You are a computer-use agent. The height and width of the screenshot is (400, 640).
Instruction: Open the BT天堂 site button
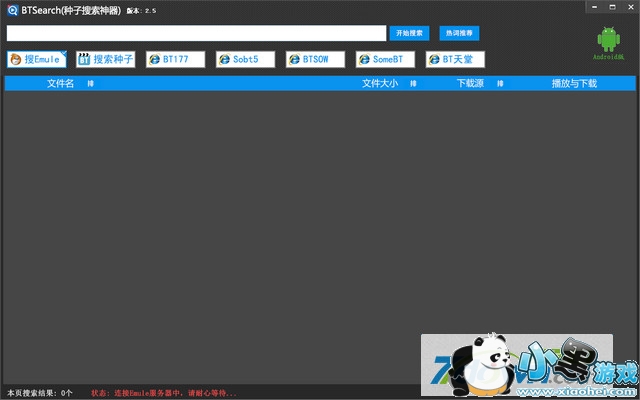(x=455, y=59)
